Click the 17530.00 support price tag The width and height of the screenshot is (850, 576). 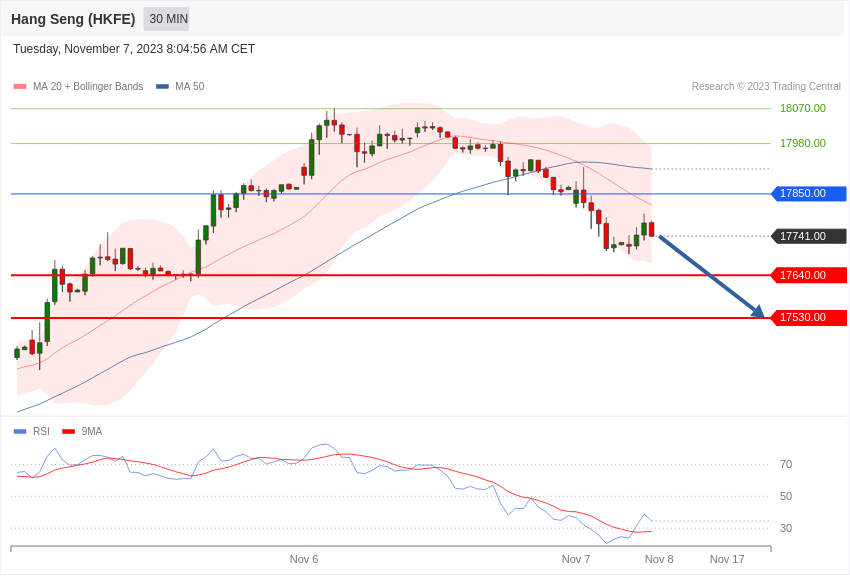[x=809, y=318]
